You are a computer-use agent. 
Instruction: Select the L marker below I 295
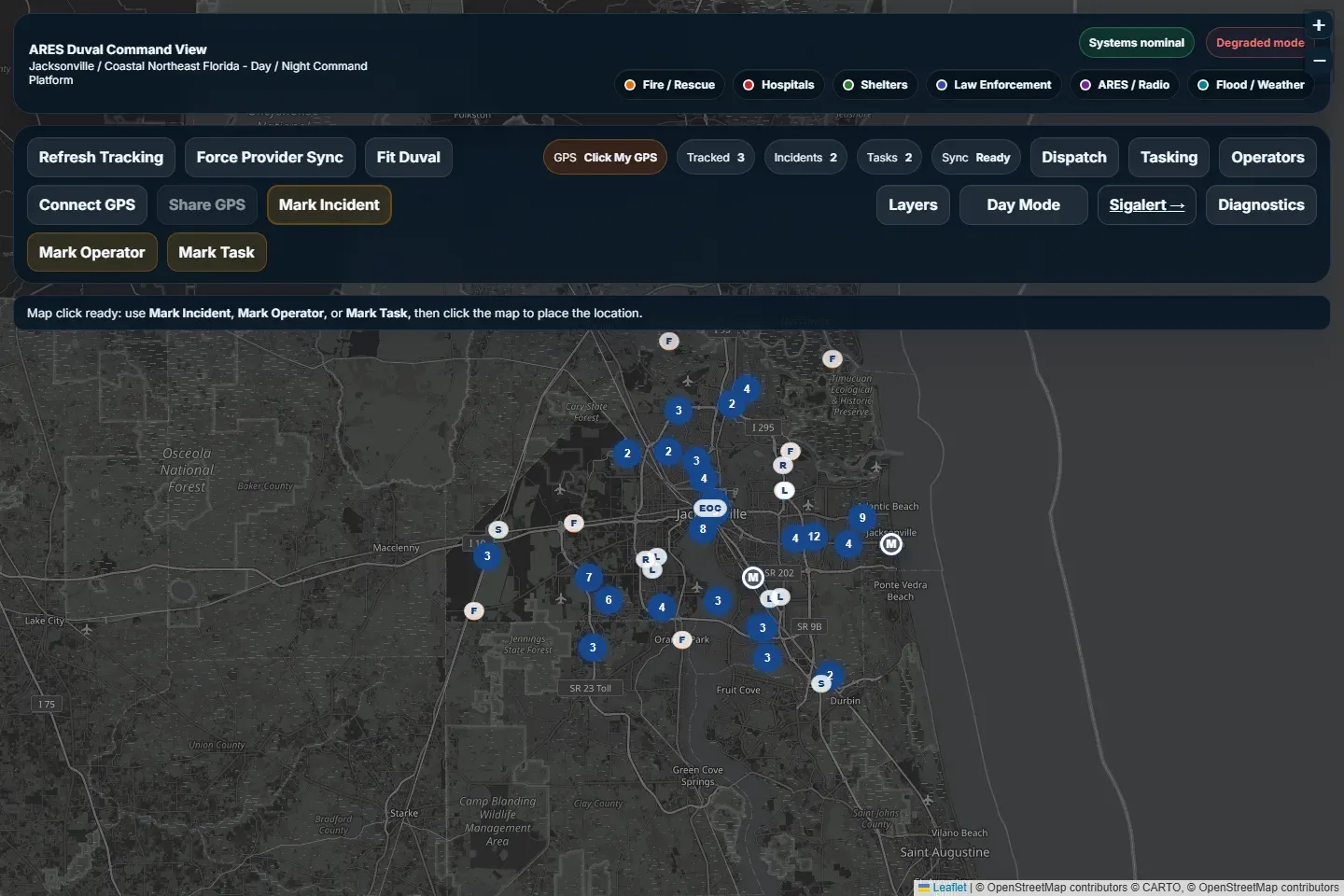coord(785,490)
